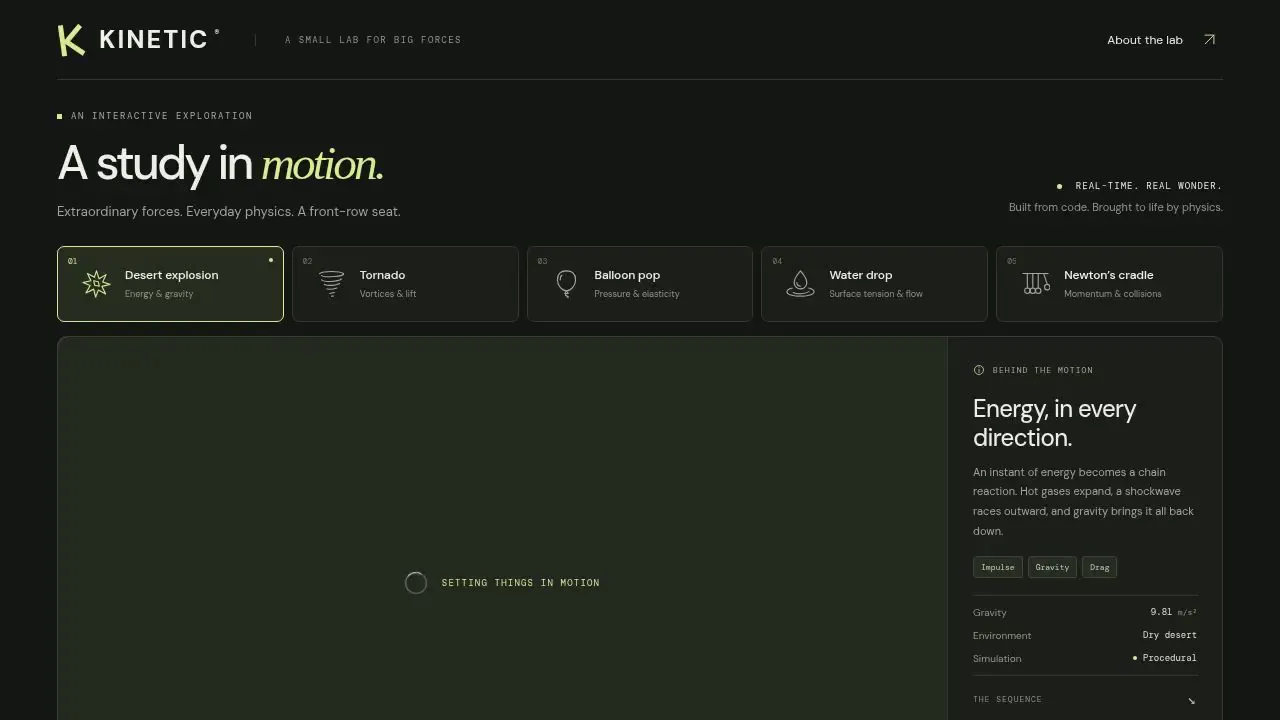Switch to the Tornado tab title
This screenshot has height=720, width=1280.
coord(382,275)
